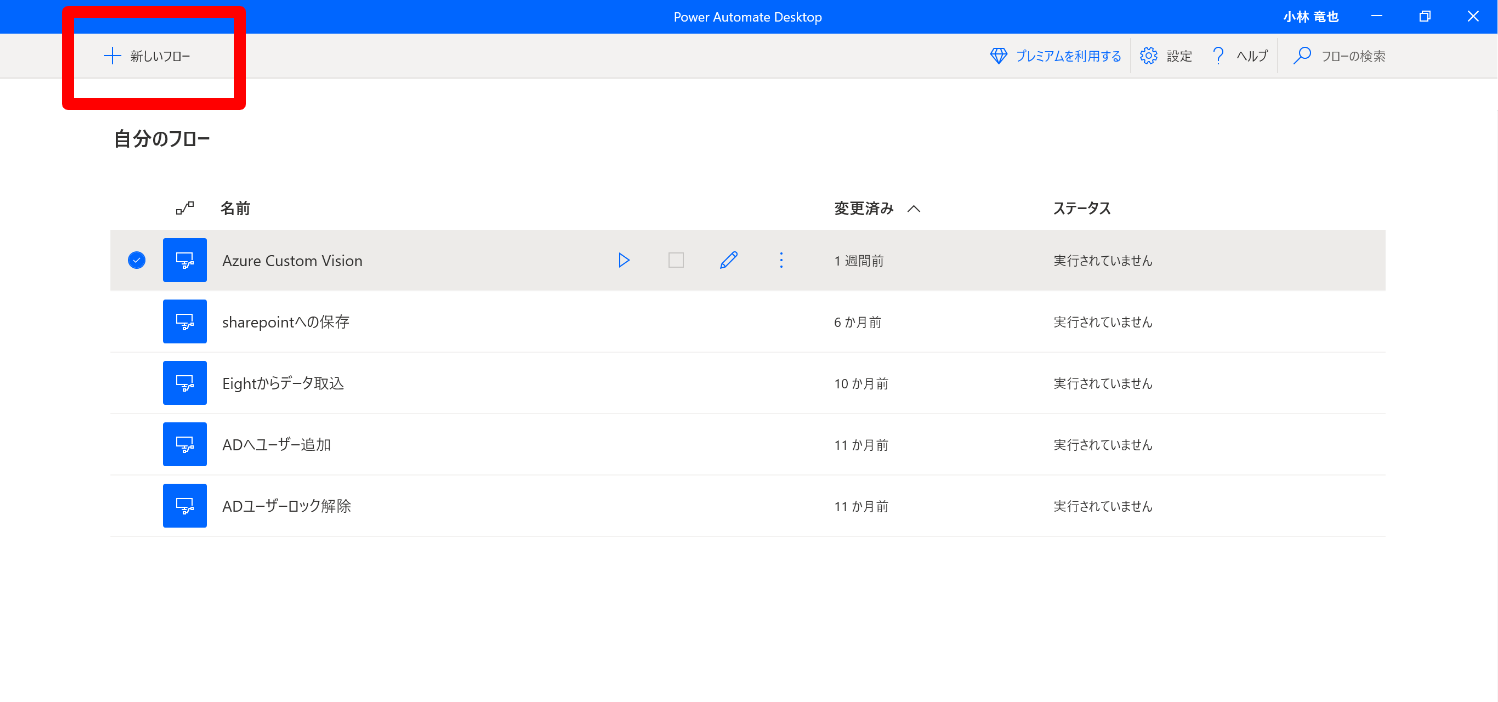Click the sharepointへの保存 flow icon
1498x702 pixels.
coord(185,322)
